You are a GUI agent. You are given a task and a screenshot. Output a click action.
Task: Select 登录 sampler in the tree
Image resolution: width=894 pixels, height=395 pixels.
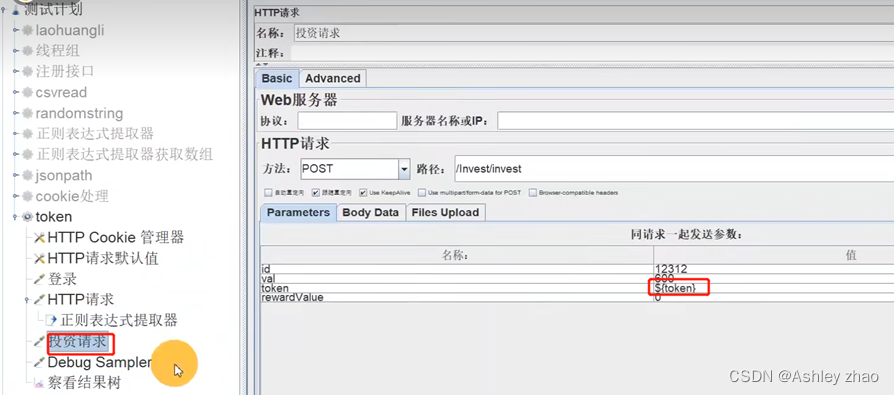pos(62,279)
